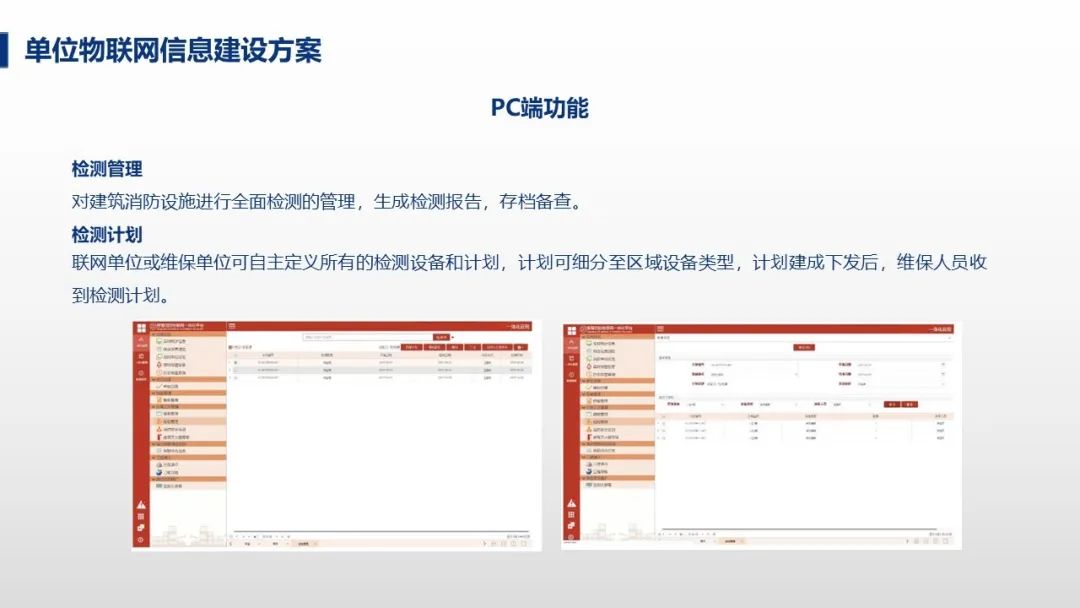This screenshot has width=1080, height=608.
Task: Click the hamburger menu icon in left screenshot header
Action: [232, 326]
